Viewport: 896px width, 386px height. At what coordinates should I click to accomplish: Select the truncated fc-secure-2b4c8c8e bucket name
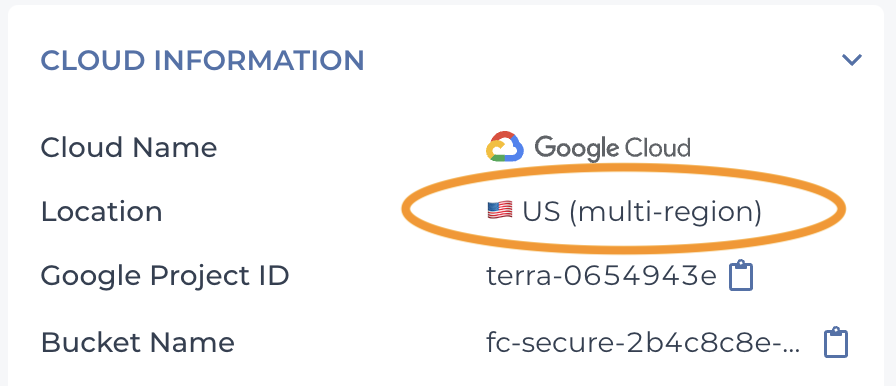643,343
